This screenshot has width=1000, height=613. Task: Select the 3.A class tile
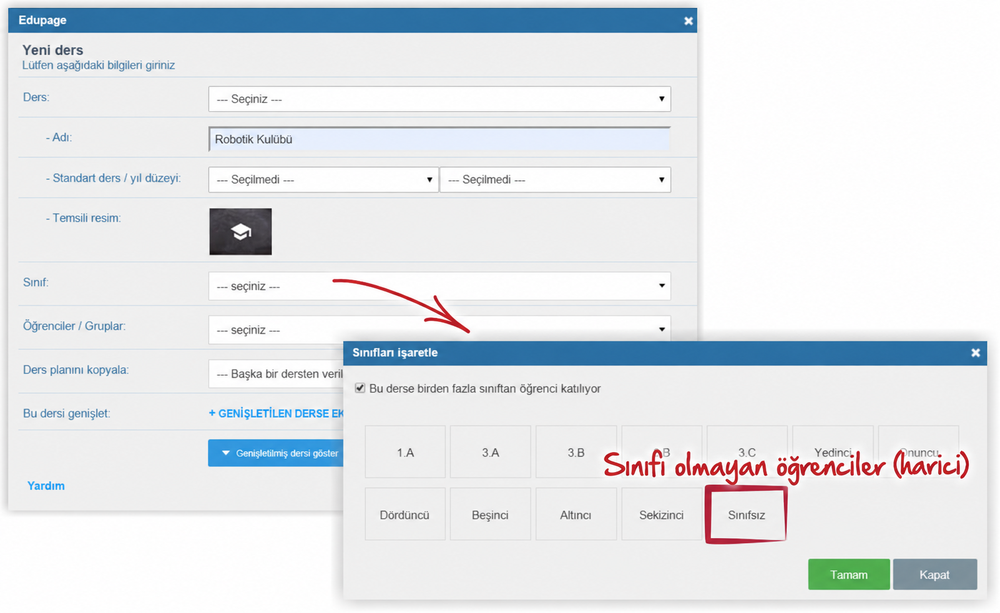tap(490, 452)
